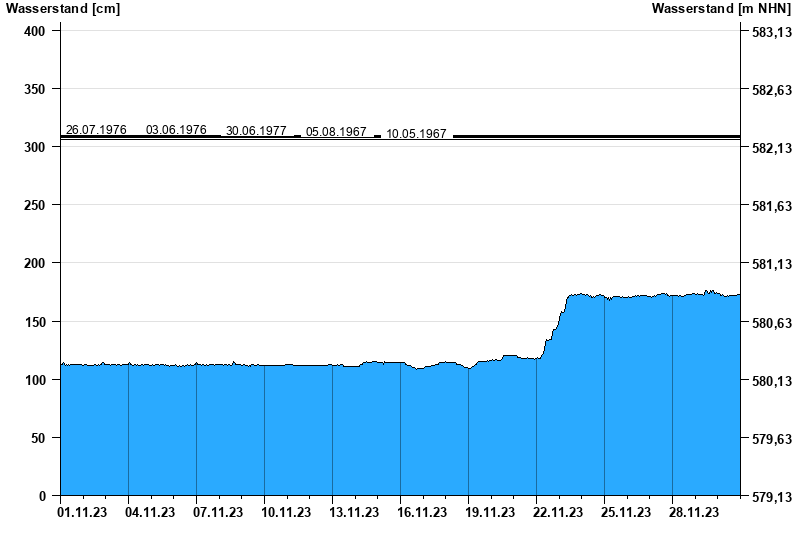Click the 26.07.1976 historical high-water label

(x=96, y=130)
